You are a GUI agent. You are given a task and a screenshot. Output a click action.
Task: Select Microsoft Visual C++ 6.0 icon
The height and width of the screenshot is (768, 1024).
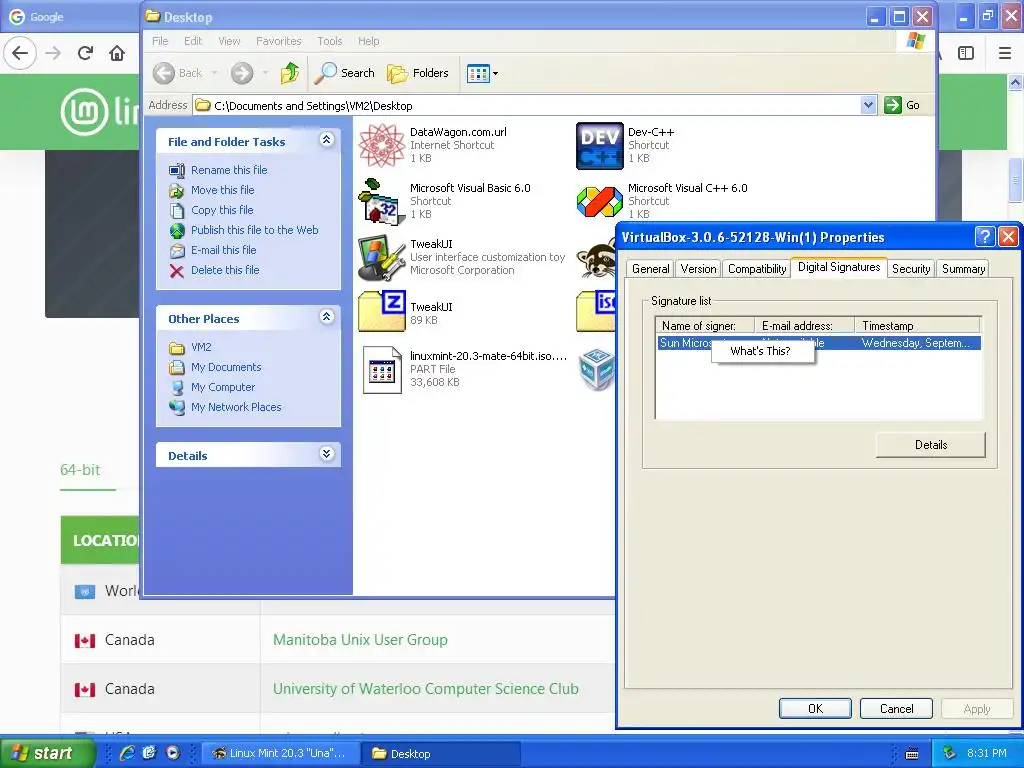point(600,202)
